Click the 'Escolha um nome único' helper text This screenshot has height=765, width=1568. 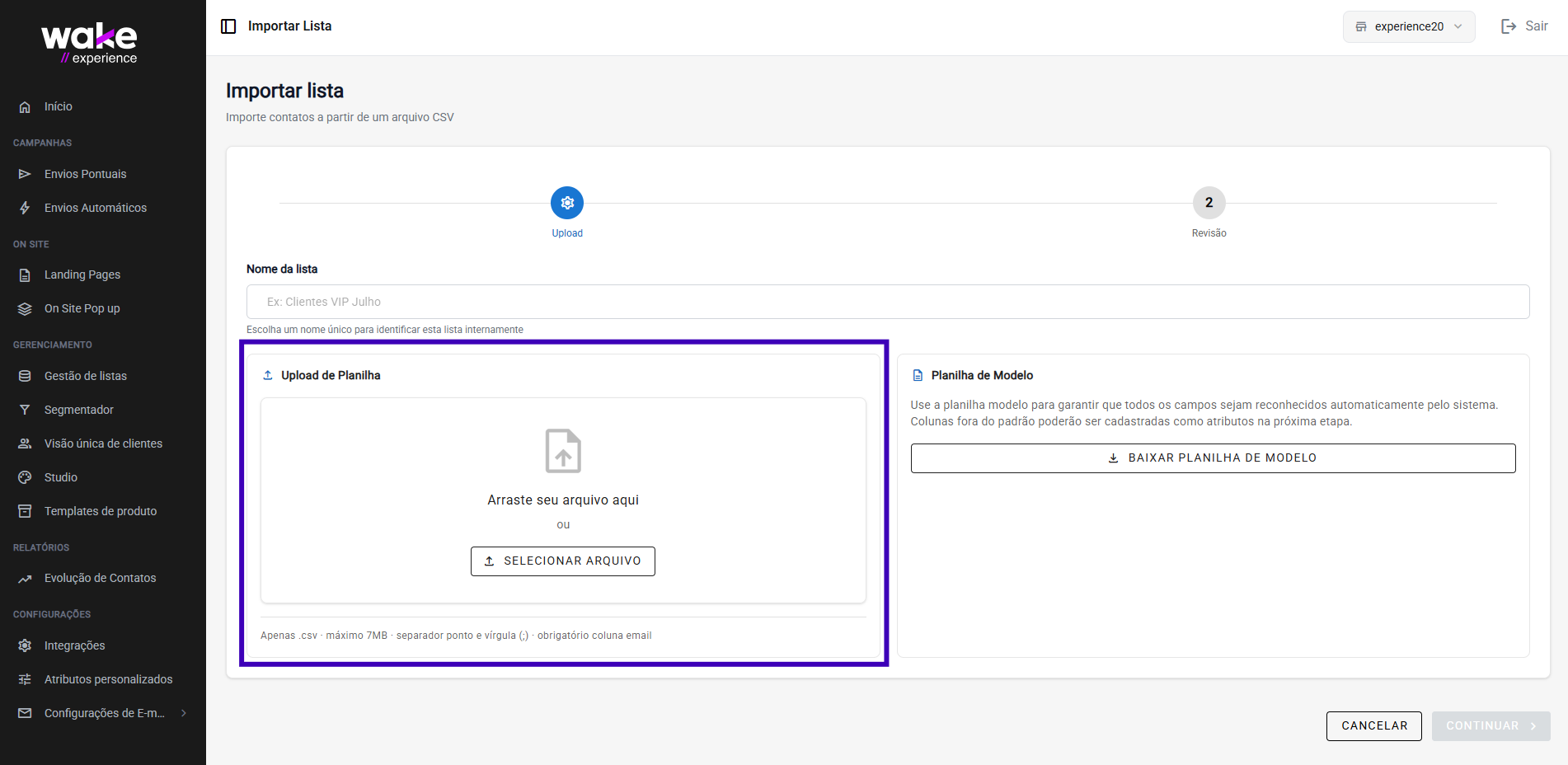click(385, 330)
